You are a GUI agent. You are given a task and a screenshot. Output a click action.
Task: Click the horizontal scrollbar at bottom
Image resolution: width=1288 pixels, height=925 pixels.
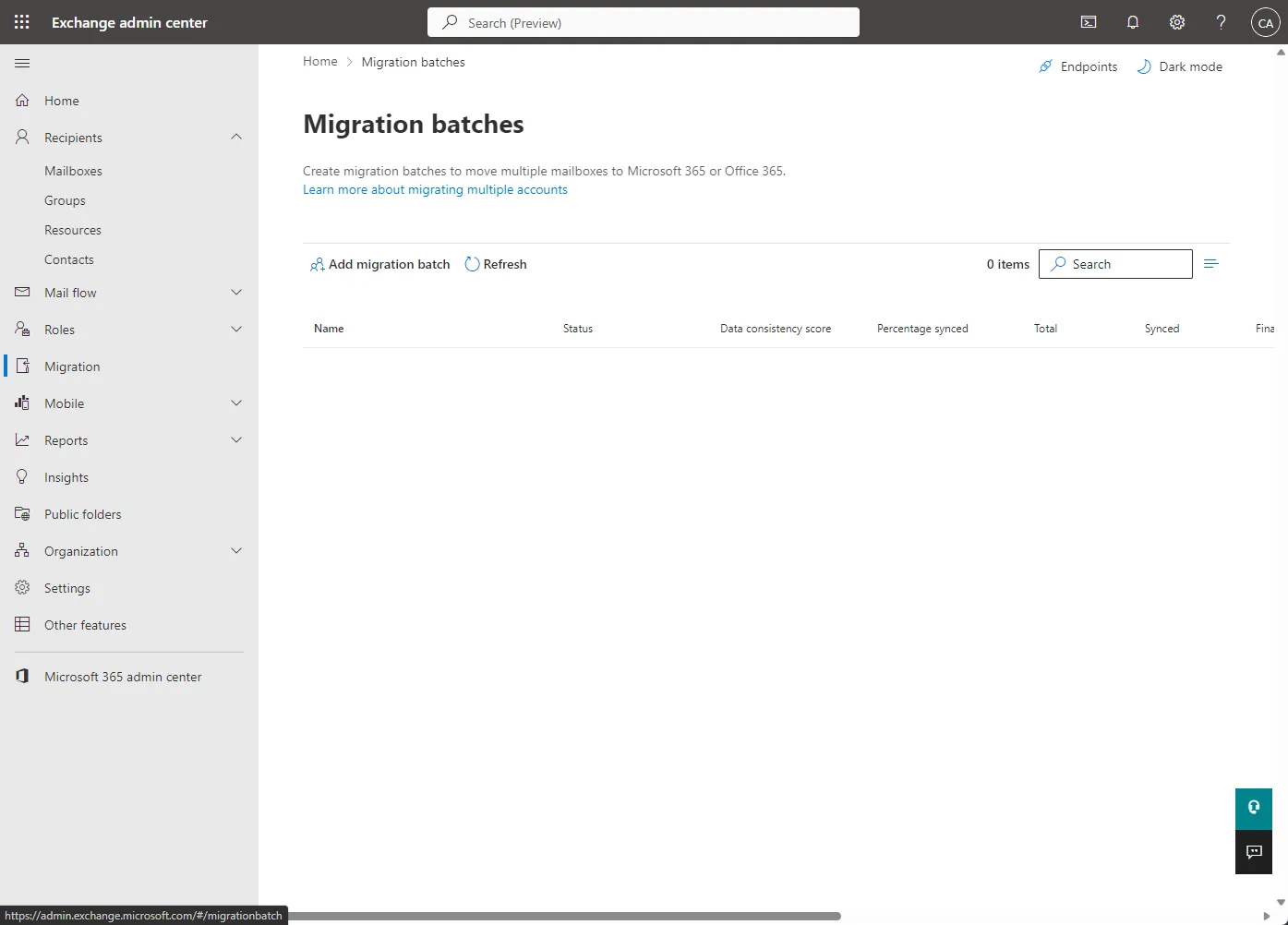564,917
